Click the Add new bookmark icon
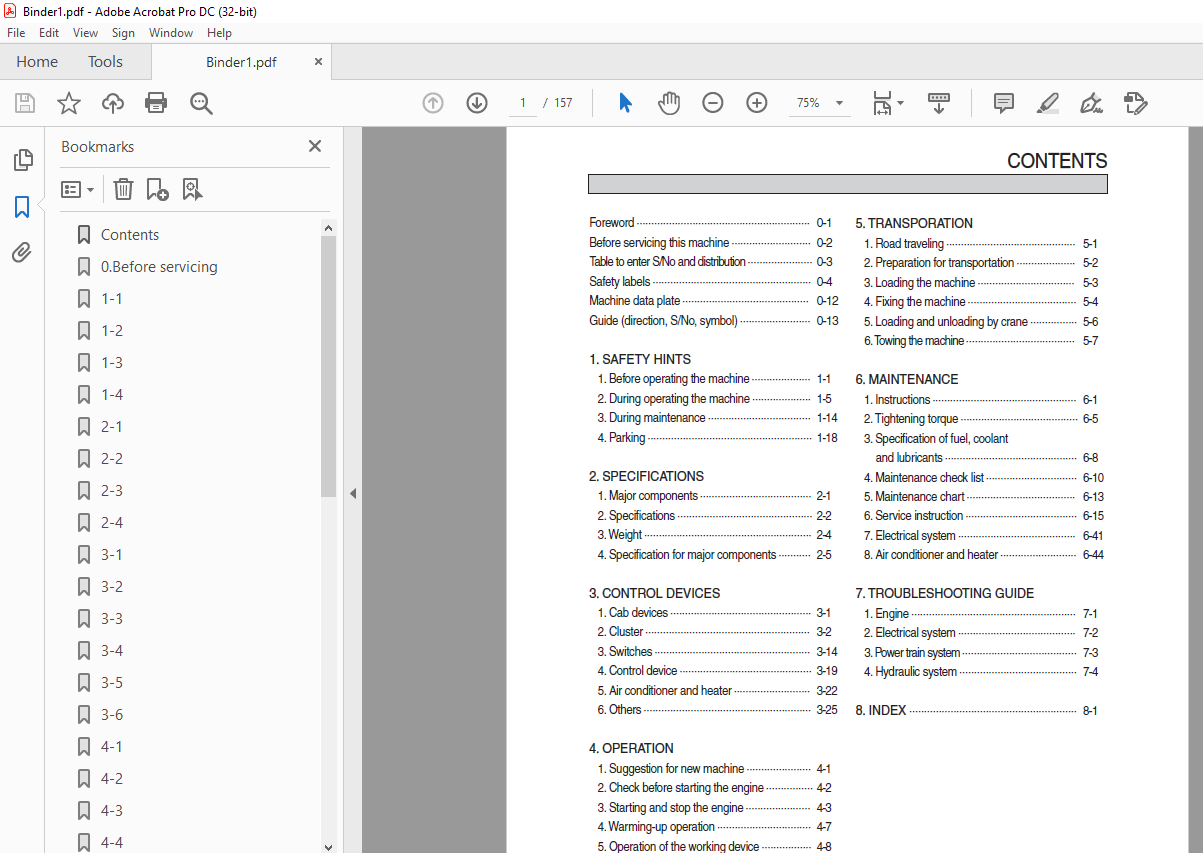Screen dimensions: 1203x853 157,189
